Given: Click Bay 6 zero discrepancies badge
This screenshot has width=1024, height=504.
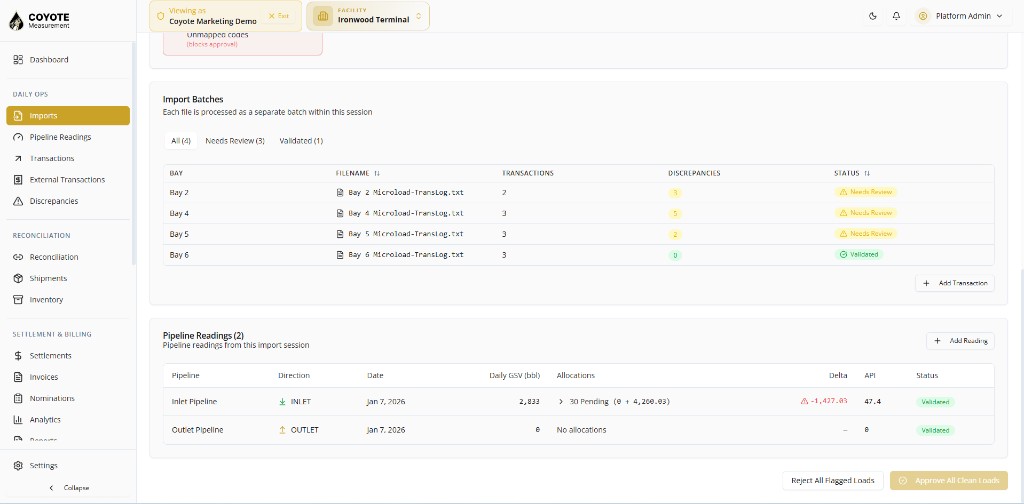Looking at the screenshot, I should click(x=675, y=255).
